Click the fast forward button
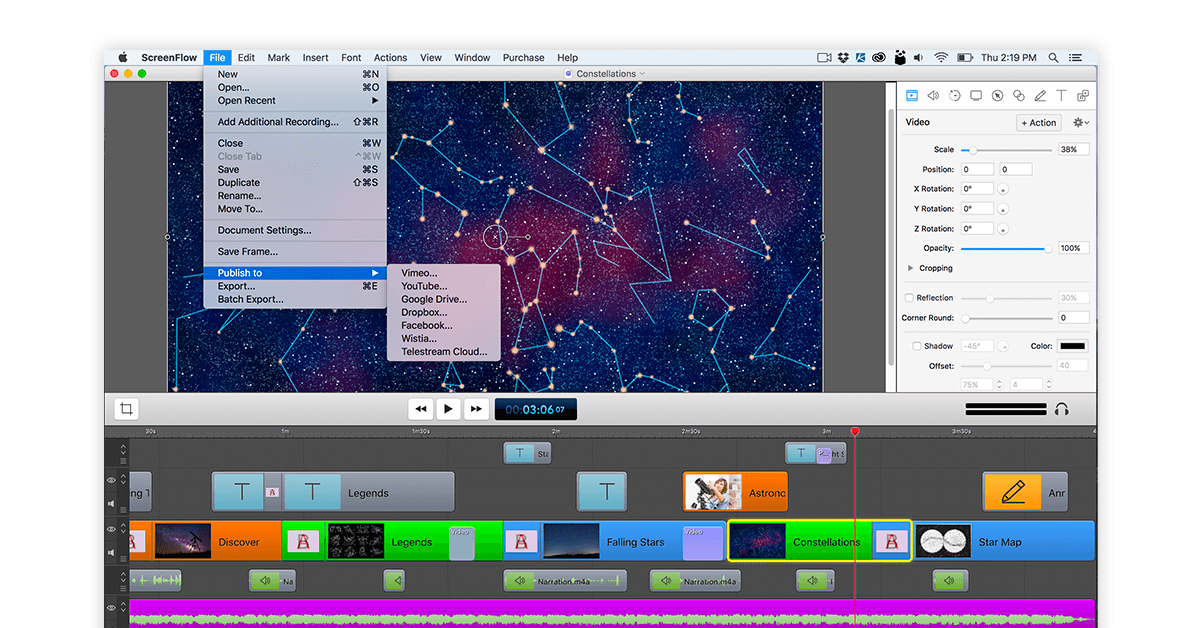Screen dimensions: 1200x628 [x=477, y=409]
